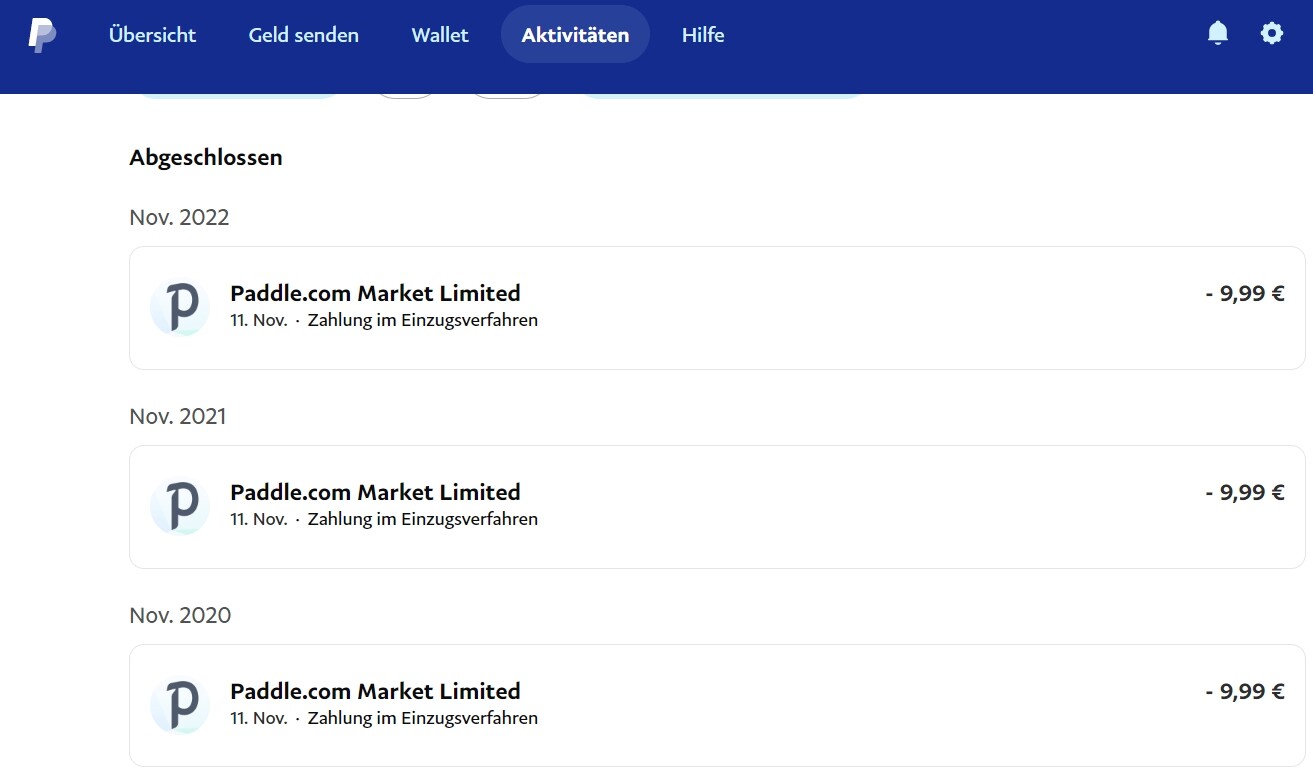Click the 9,99 € amount for Nov. 2021
Viewport: 1313px width, 776px height.
click(1245, 493)
